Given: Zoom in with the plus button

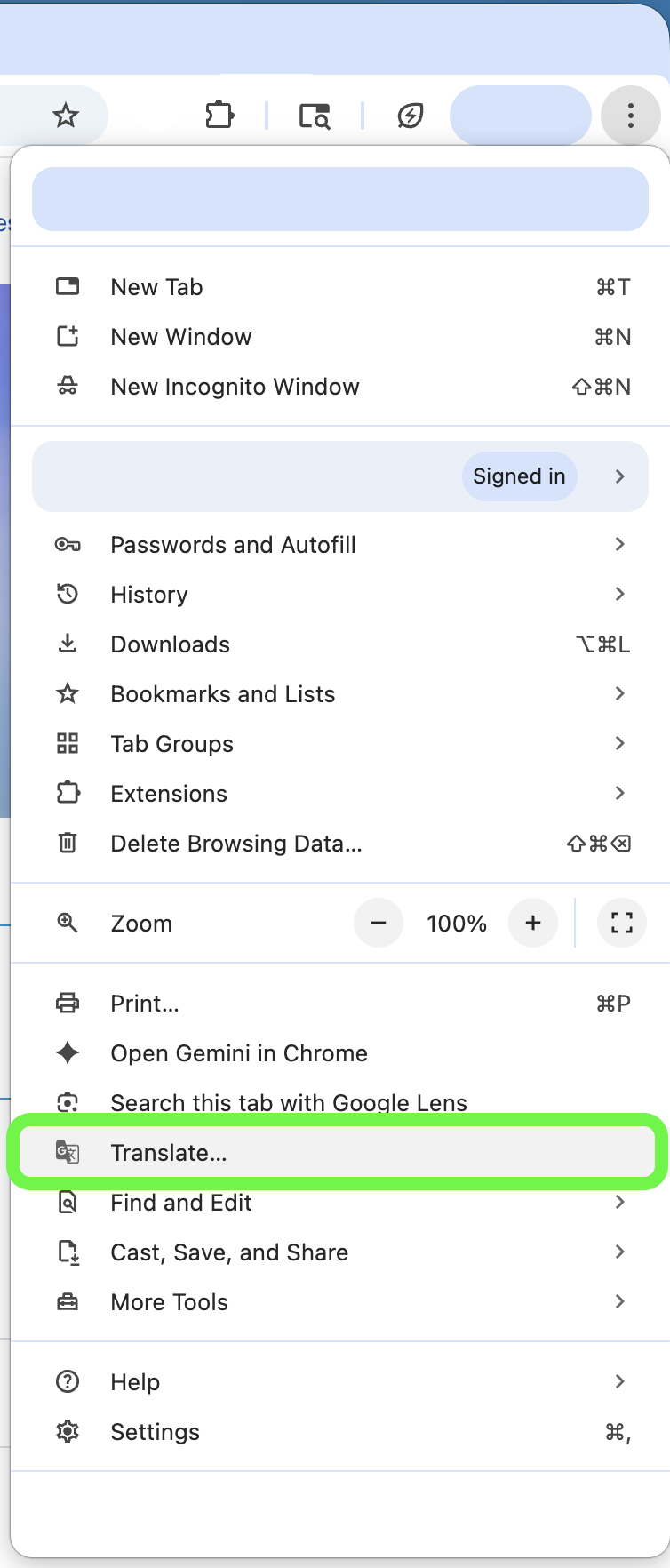Looking at the screenshot, I should 533,924.
